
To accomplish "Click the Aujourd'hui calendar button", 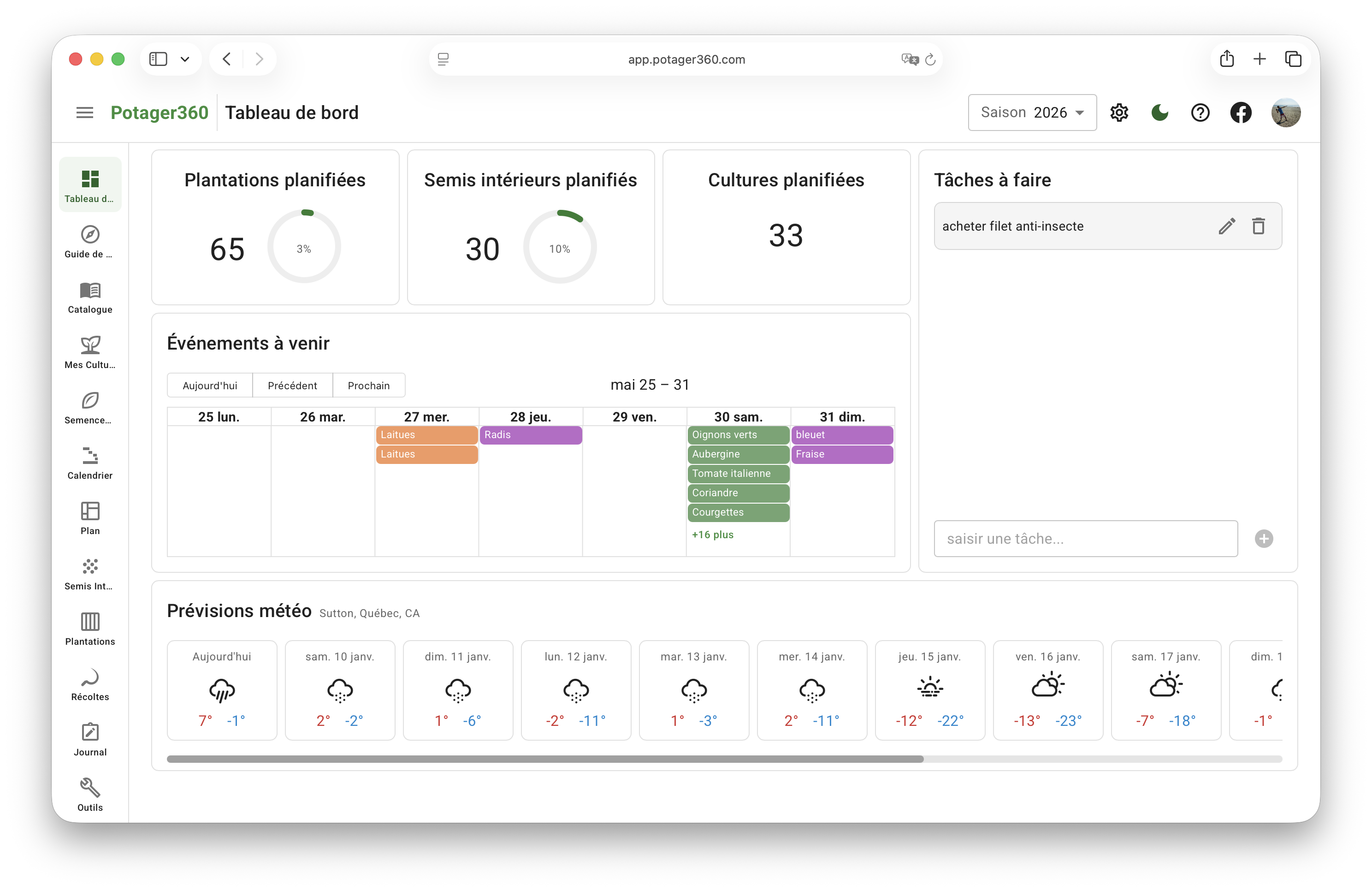I will [x=210, y=385].
